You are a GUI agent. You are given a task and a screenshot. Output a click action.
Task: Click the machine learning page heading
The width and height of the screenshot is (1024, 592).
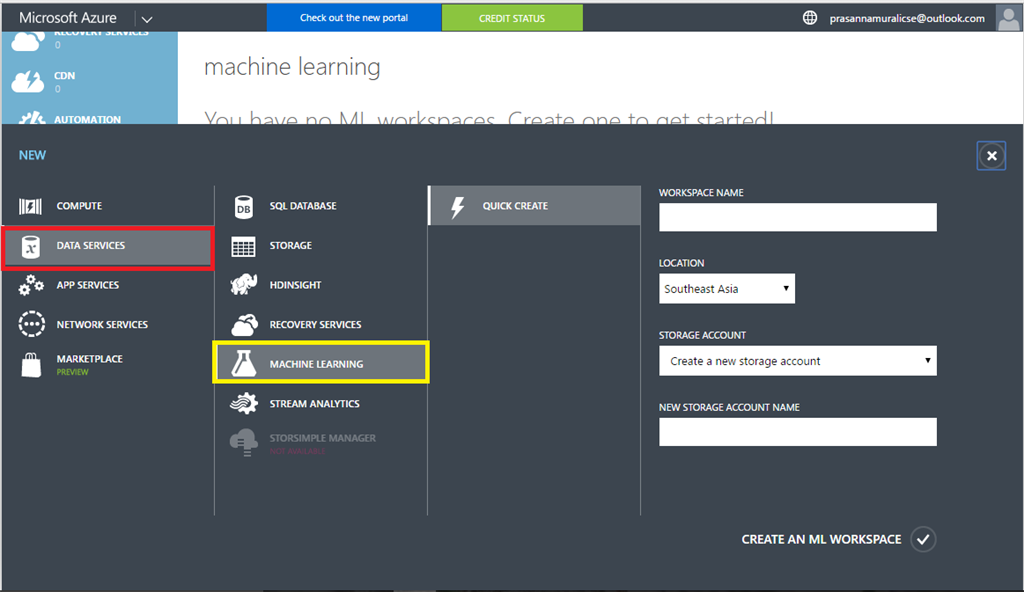(x=292, y=67)
